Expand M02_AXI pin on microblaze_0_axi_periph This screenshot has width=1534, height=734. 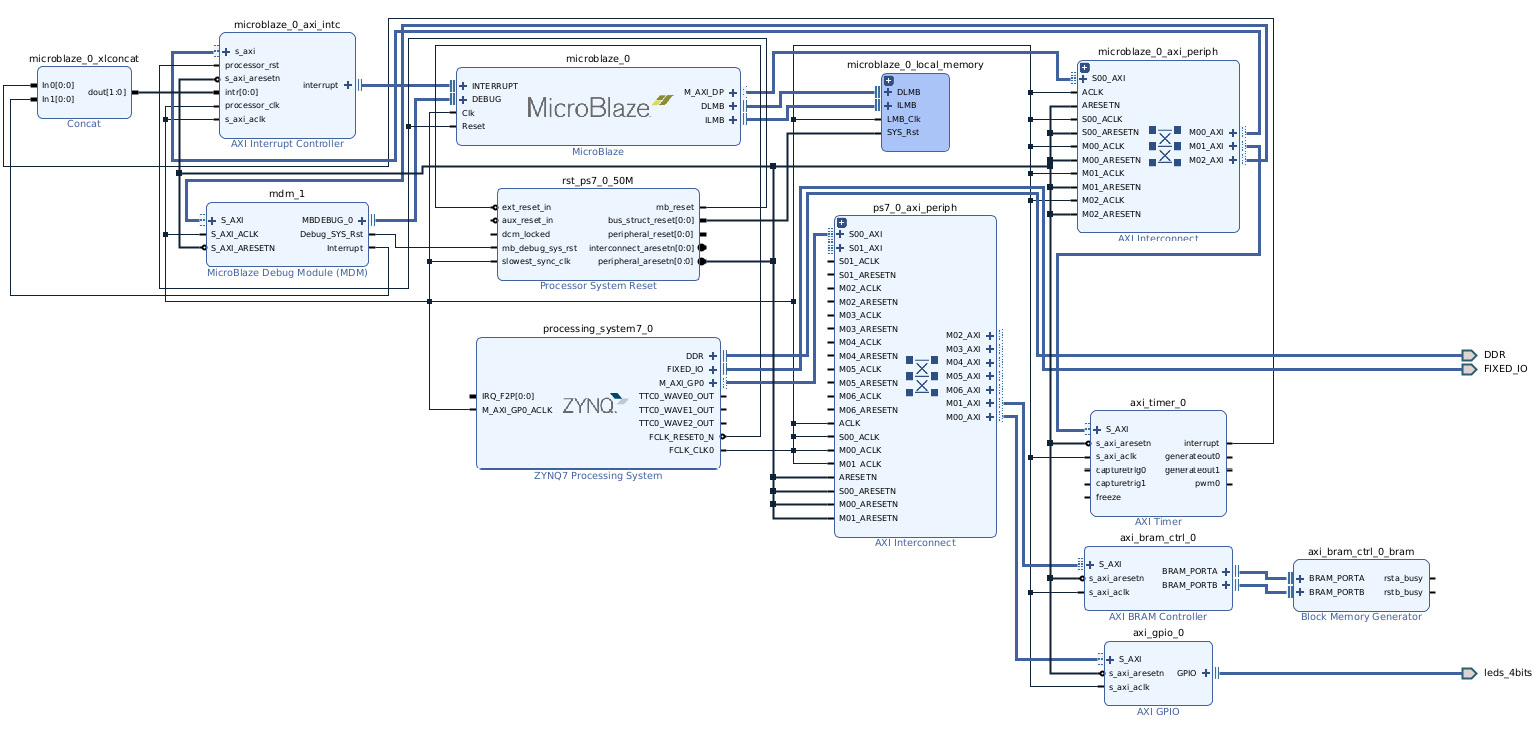tap(1232, 160)
